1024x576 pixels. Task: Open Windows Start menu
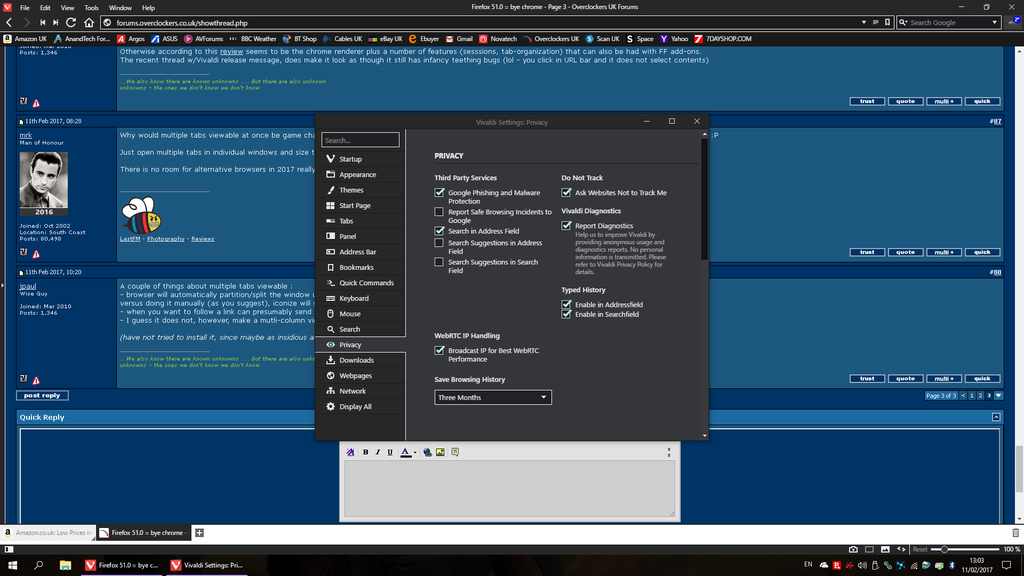click(x=12, y=565)
